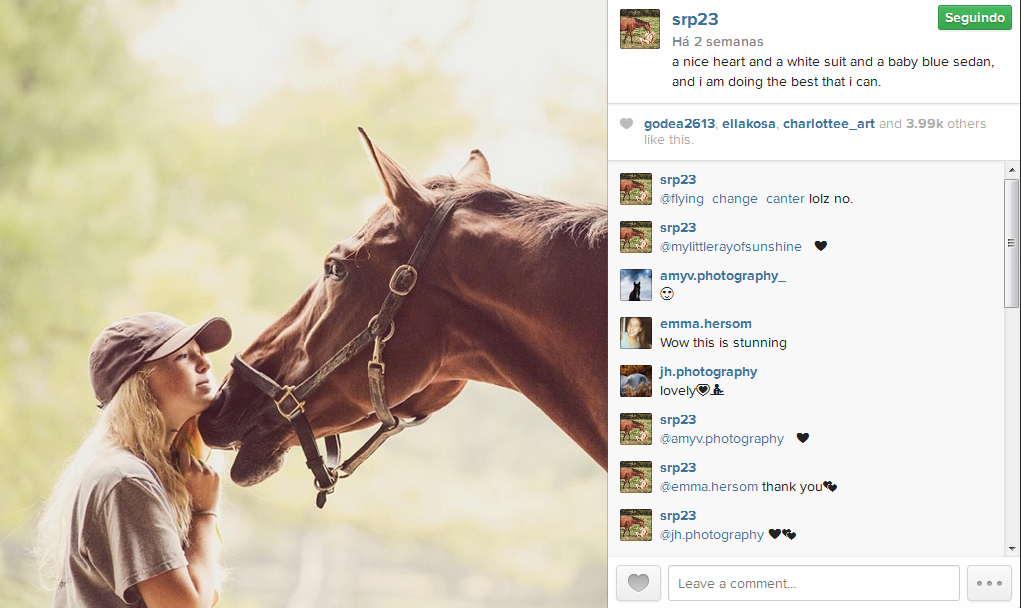Click the comments scrollbar down arrow
This screenshot has width=1021, height=608.
coord(1011,549)
